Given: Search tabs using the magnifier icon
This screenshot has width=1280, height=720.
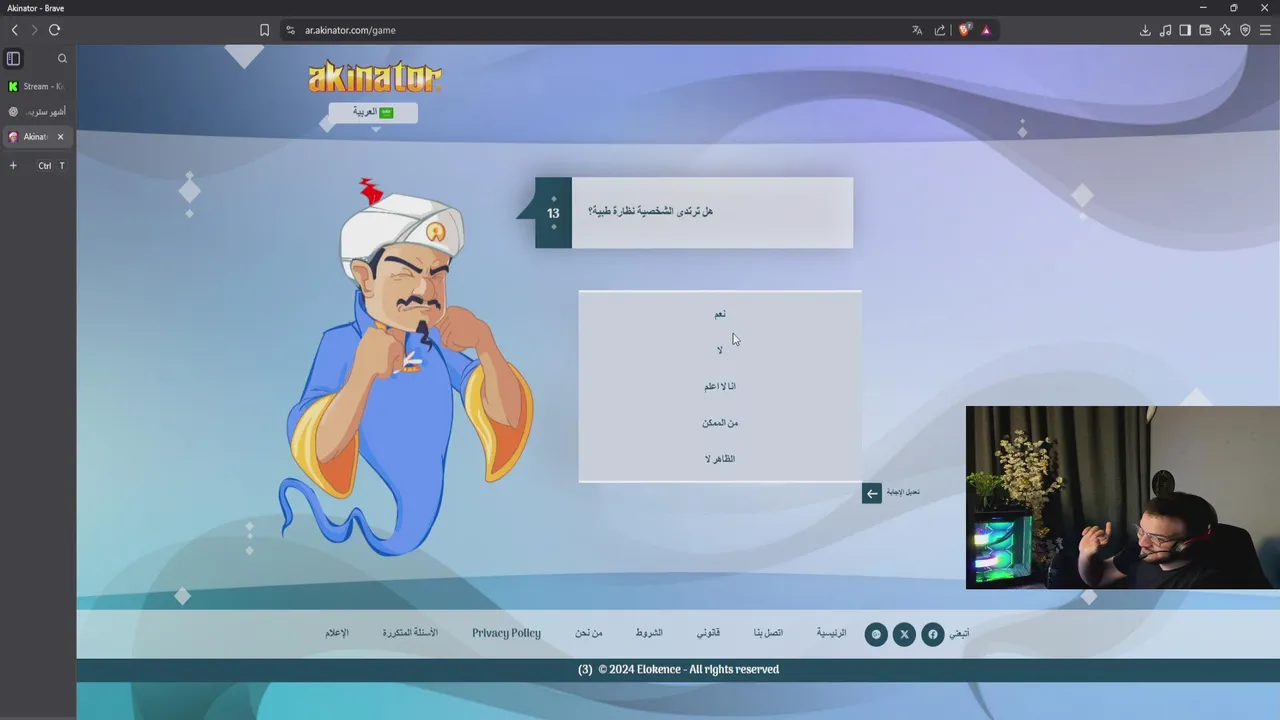Looking at the screenshot, I should pos(62,58).
